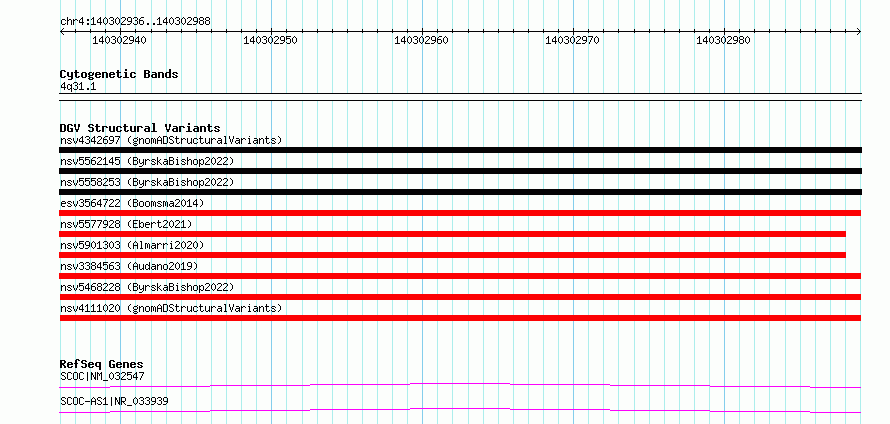Click the nsv4111020 gnomADStructuralVariants label
This screenshot has width=890, height=424.
(171, 308)
